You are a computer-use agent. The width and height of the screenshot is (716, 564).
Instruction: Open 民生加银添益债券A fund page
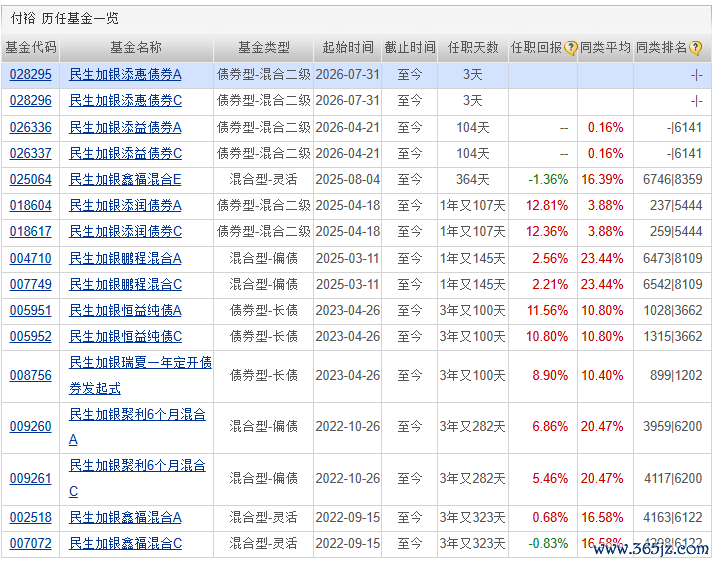point(126,127)
